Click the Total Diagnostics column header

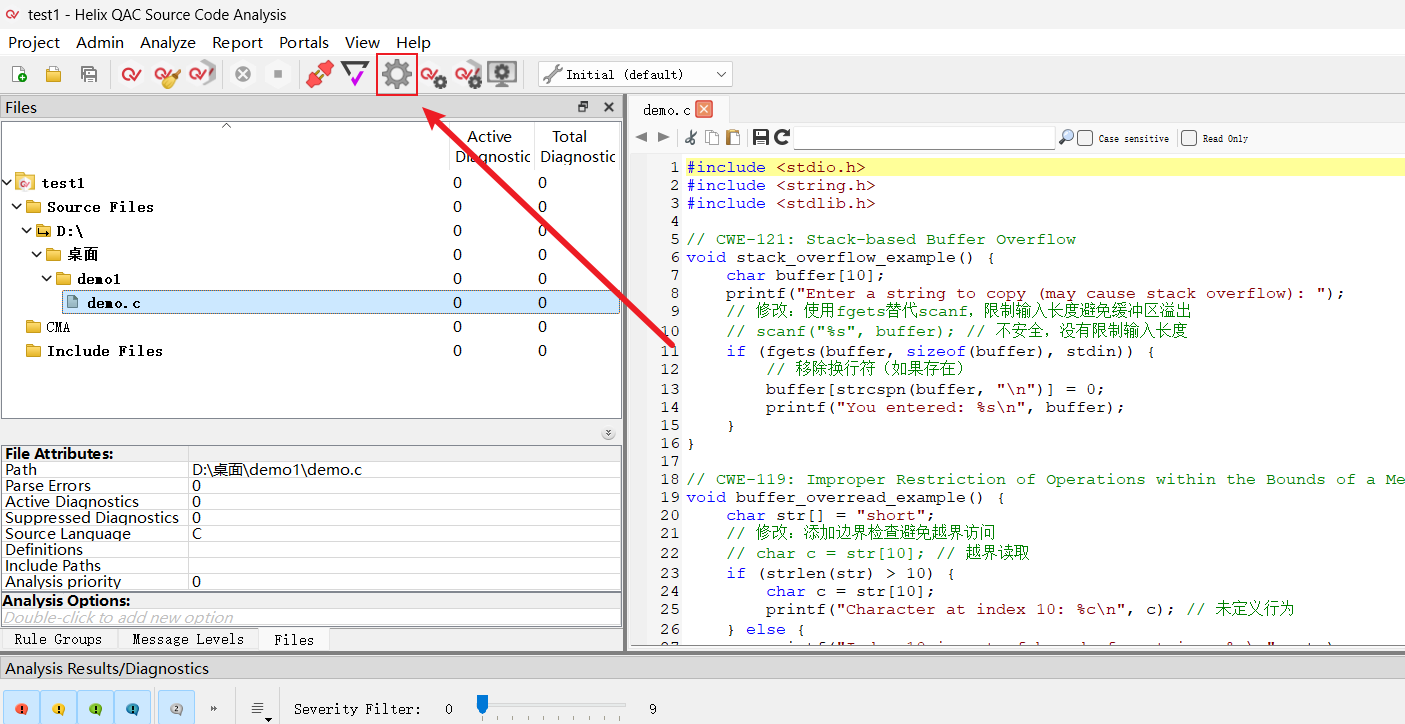576,147
